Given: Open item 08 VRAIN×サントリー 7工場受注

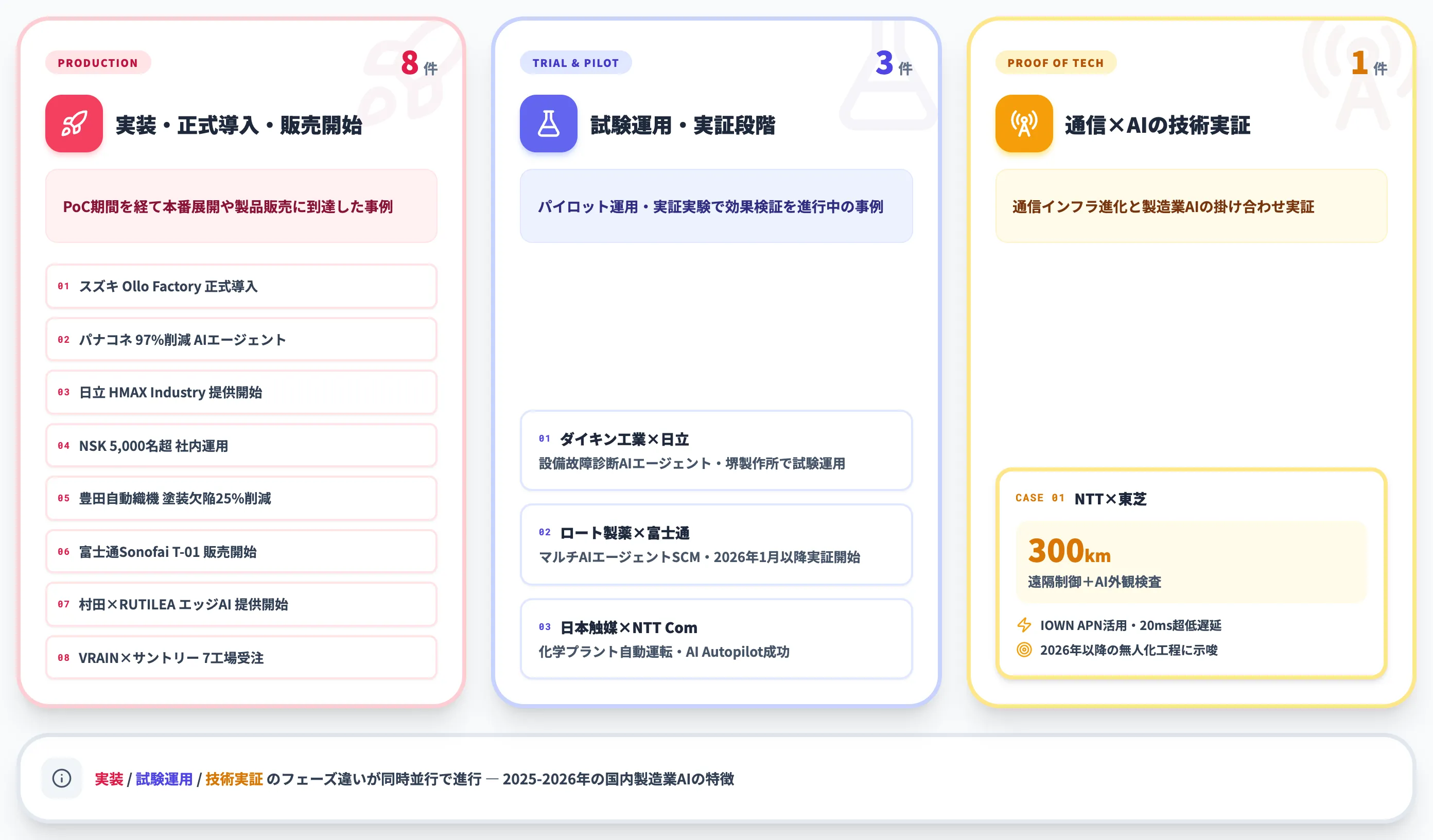Looking at the screenshot, I should click(241, 657).
